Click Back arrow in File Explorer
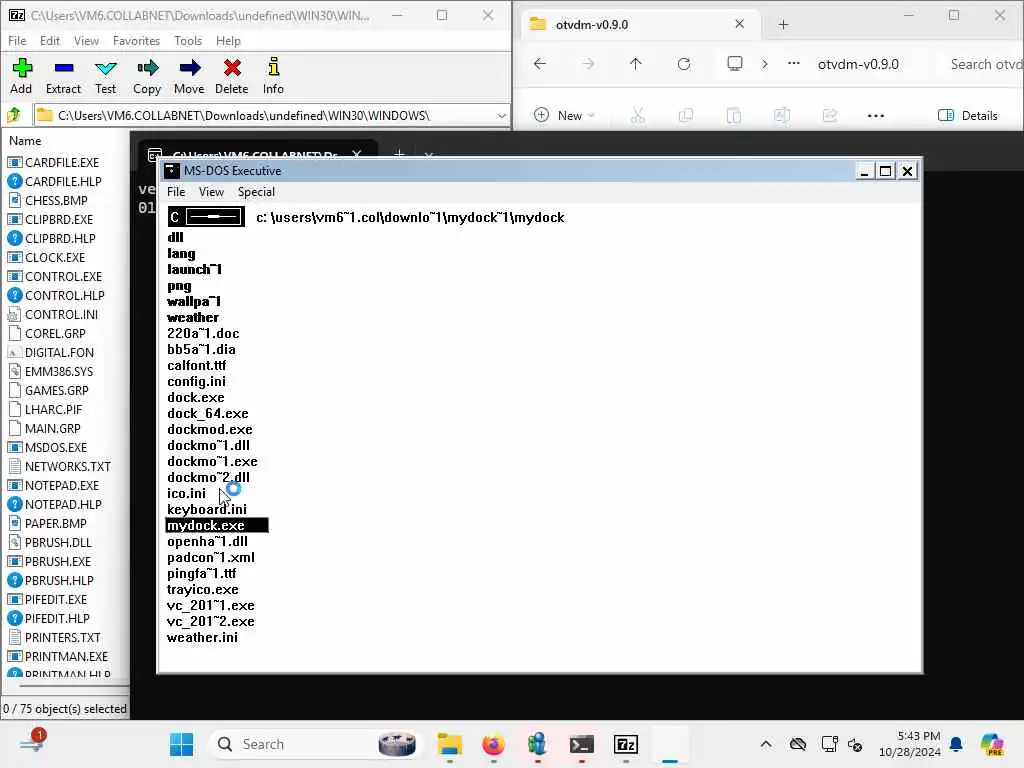The height and width of the screenshot is (768, 1024). pos(539,64)
